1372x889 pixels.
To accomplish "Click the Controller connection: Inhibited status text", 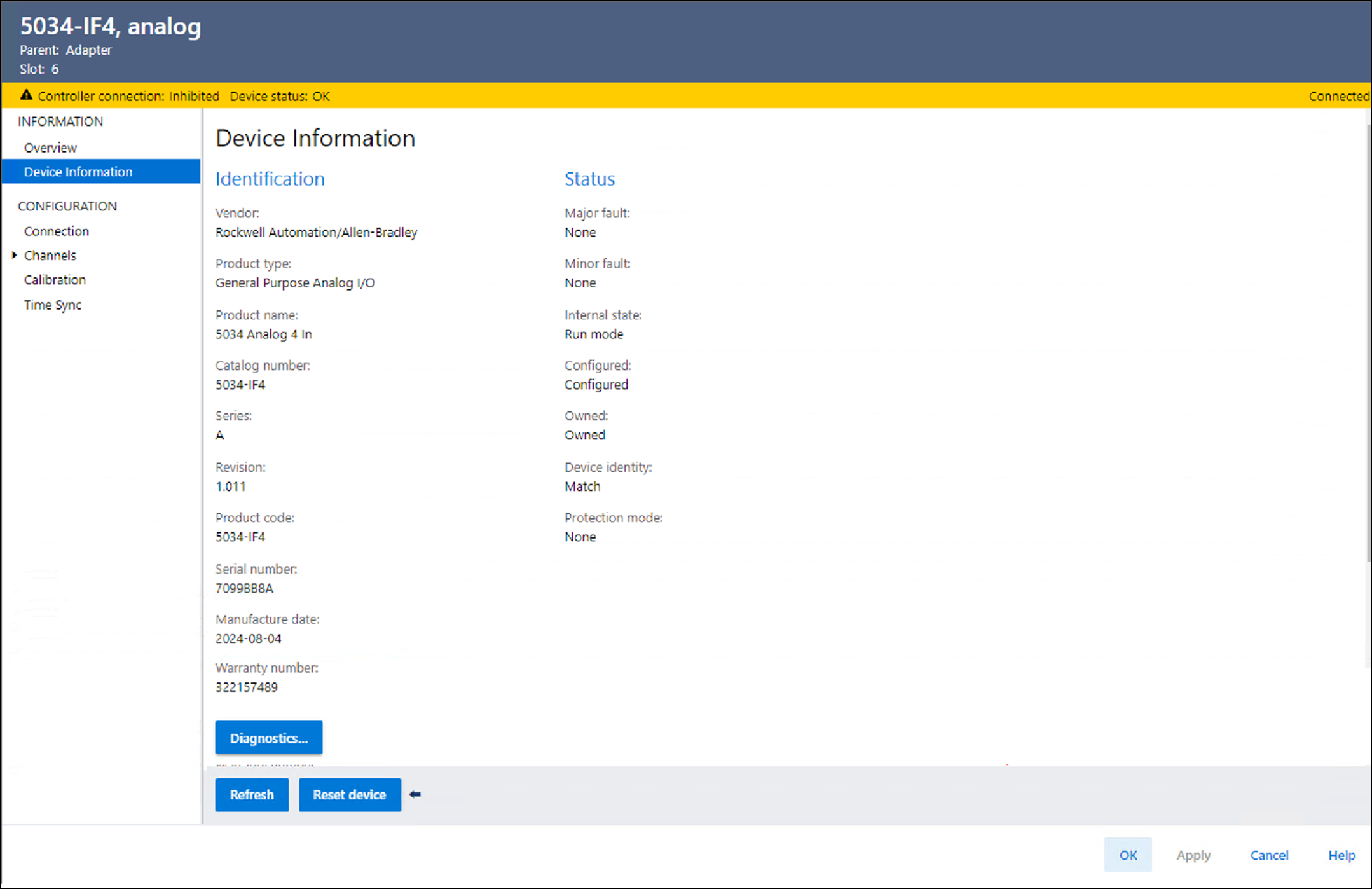I will click(128, 96).
